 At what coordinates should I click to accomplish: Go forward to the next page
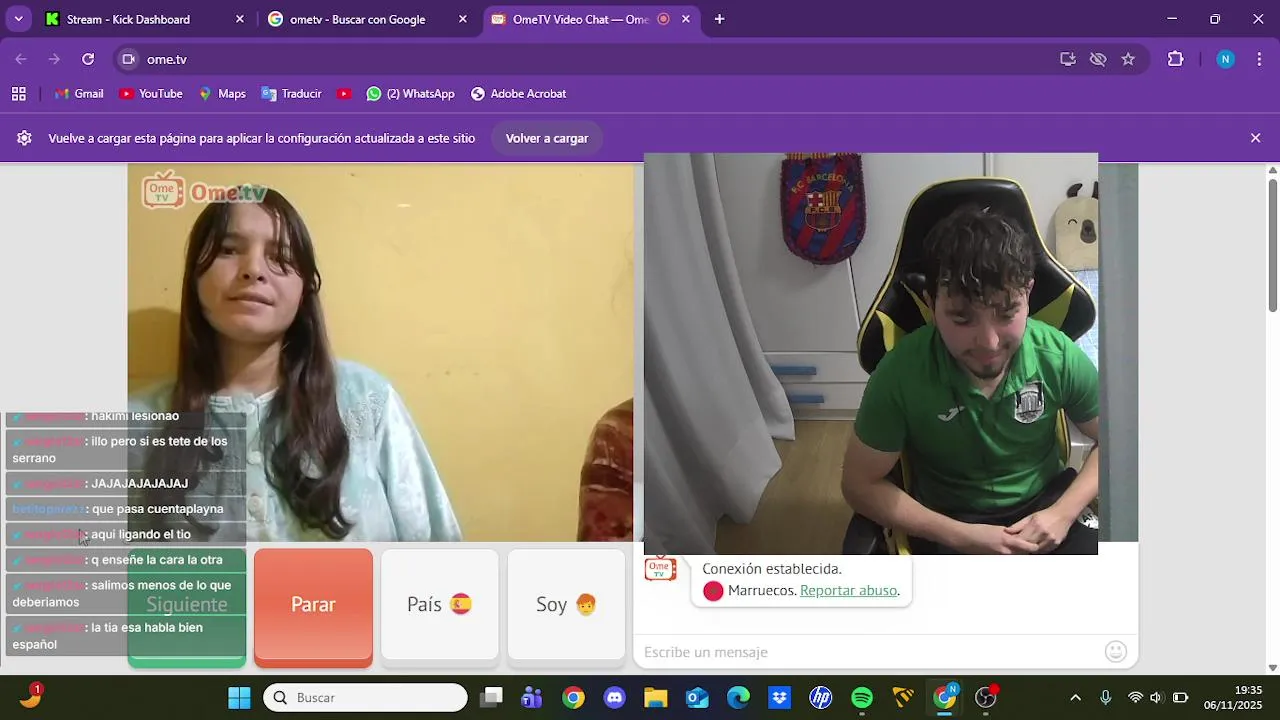point(54,59)
